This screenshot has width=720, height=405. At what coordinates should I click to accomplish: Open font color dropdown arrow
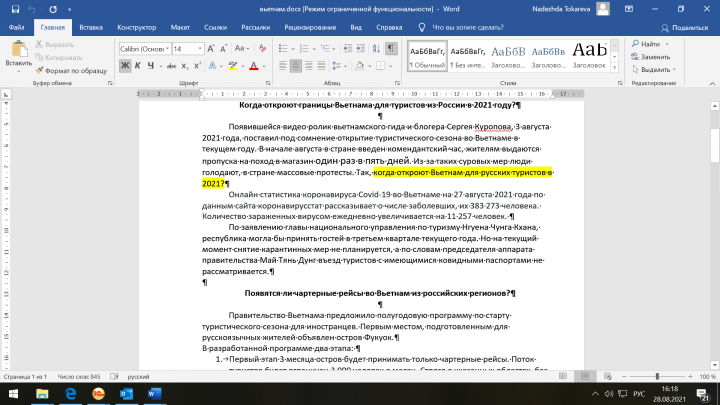tap(264, 67)
